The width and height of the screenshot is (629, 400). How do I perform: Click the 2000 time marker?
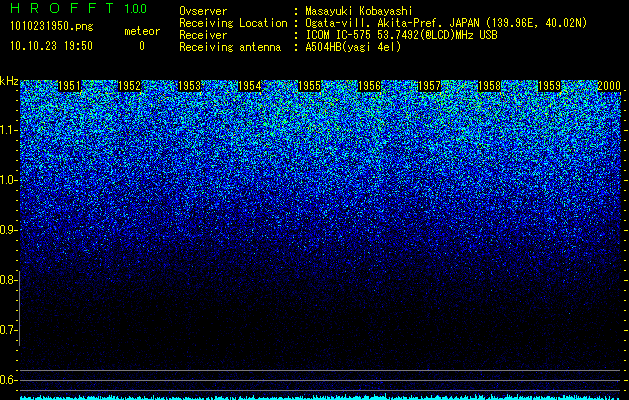(x=609, y=86)
